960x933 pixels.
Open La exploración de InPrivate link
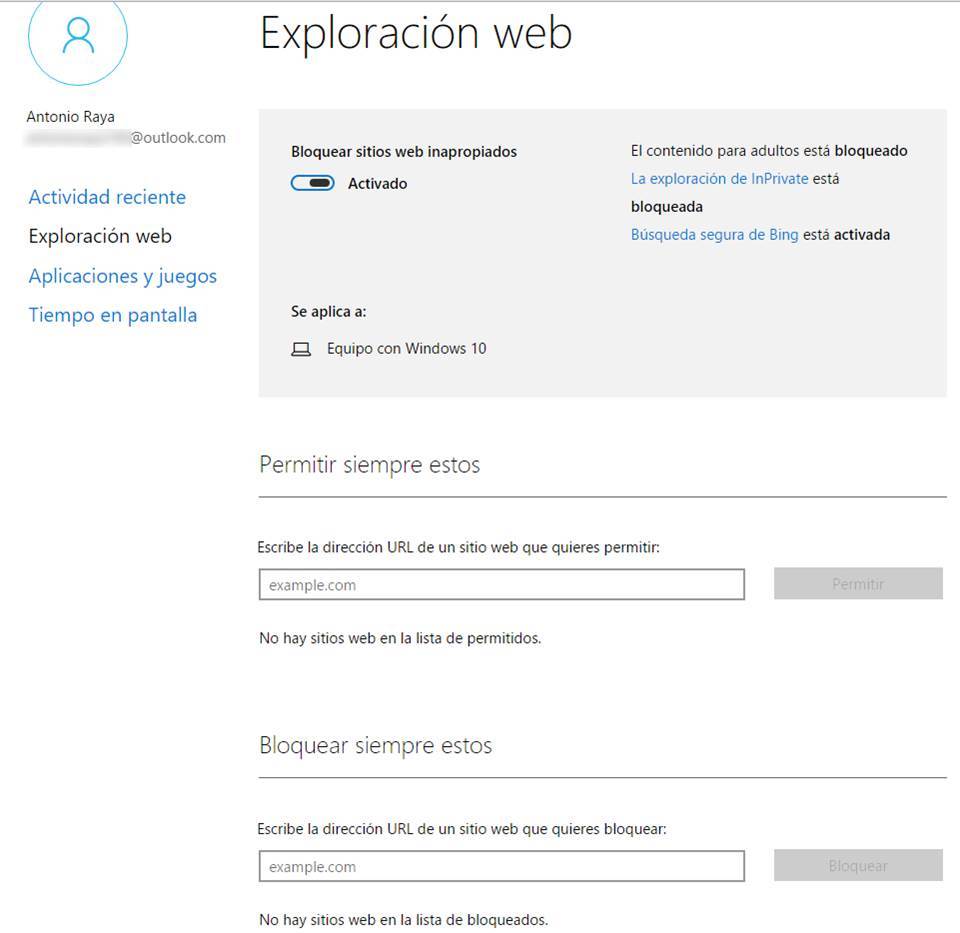point(719,179)
